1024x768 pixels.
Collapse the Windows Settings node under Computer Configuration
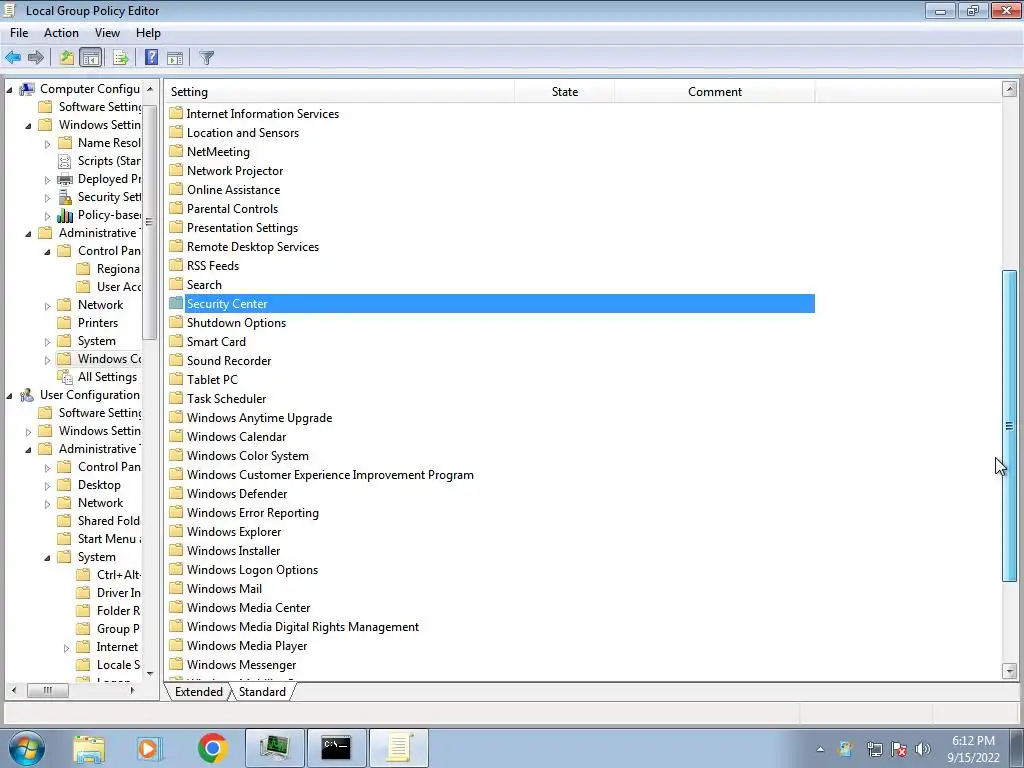pyautogui.click(x=28, y=125)
